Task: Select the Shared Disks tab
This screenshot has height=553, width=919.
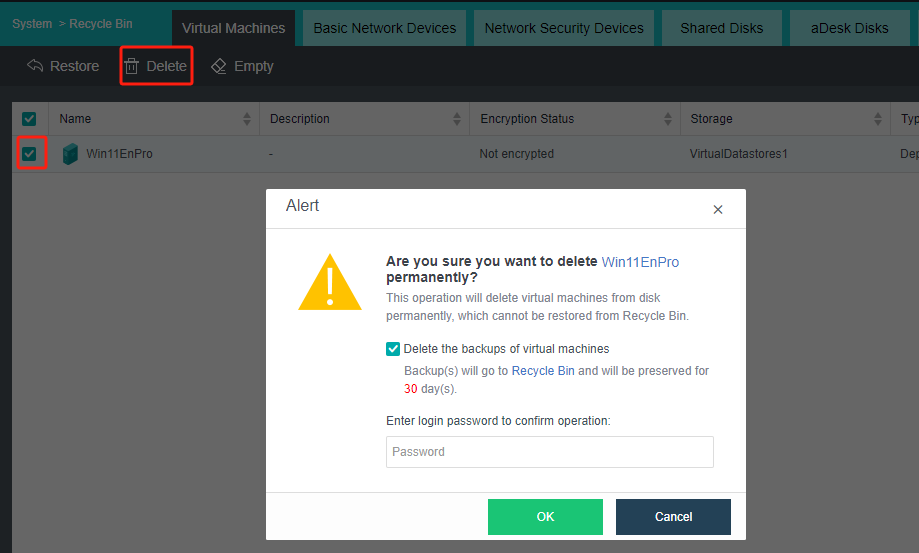Action: (x=721, y=28)
